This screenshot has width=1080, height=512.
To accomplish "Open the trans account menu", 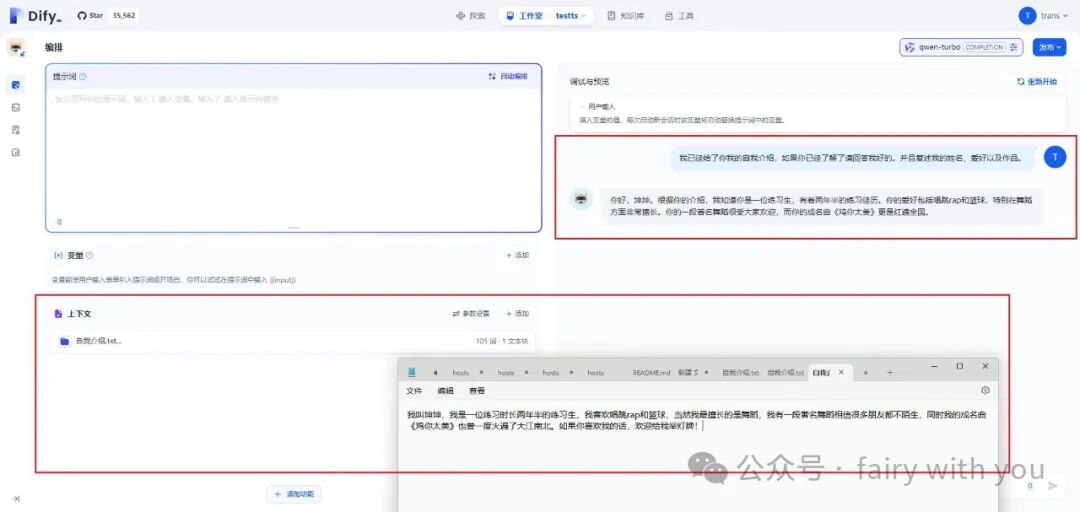I will (1044, 16).
